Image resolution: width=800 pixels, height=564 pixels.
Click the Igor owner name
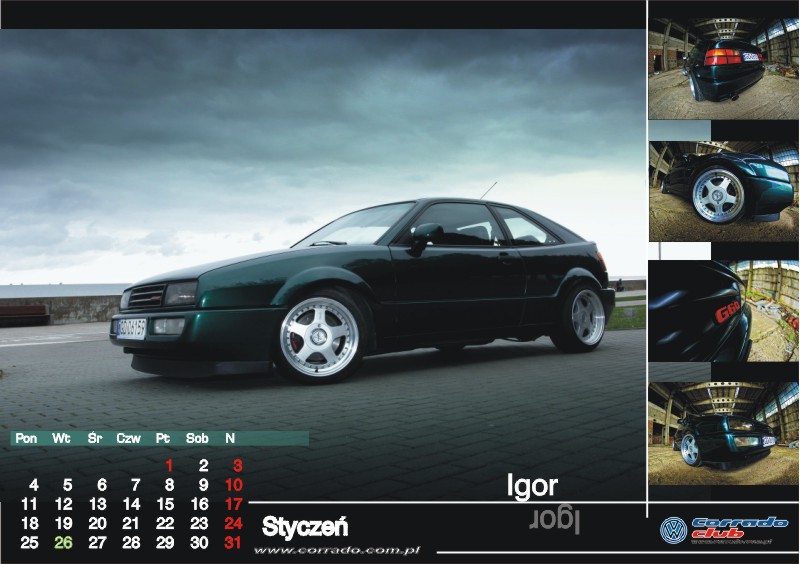click(532, 487)
